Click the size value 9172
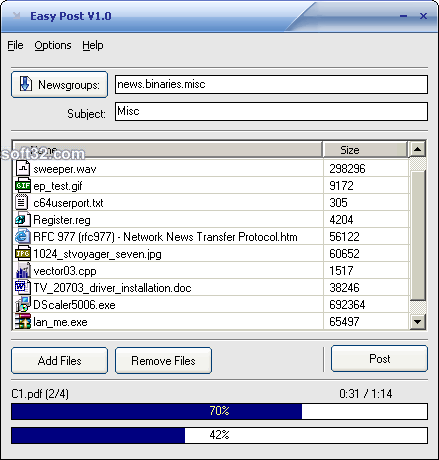 (x=341, y=186)
